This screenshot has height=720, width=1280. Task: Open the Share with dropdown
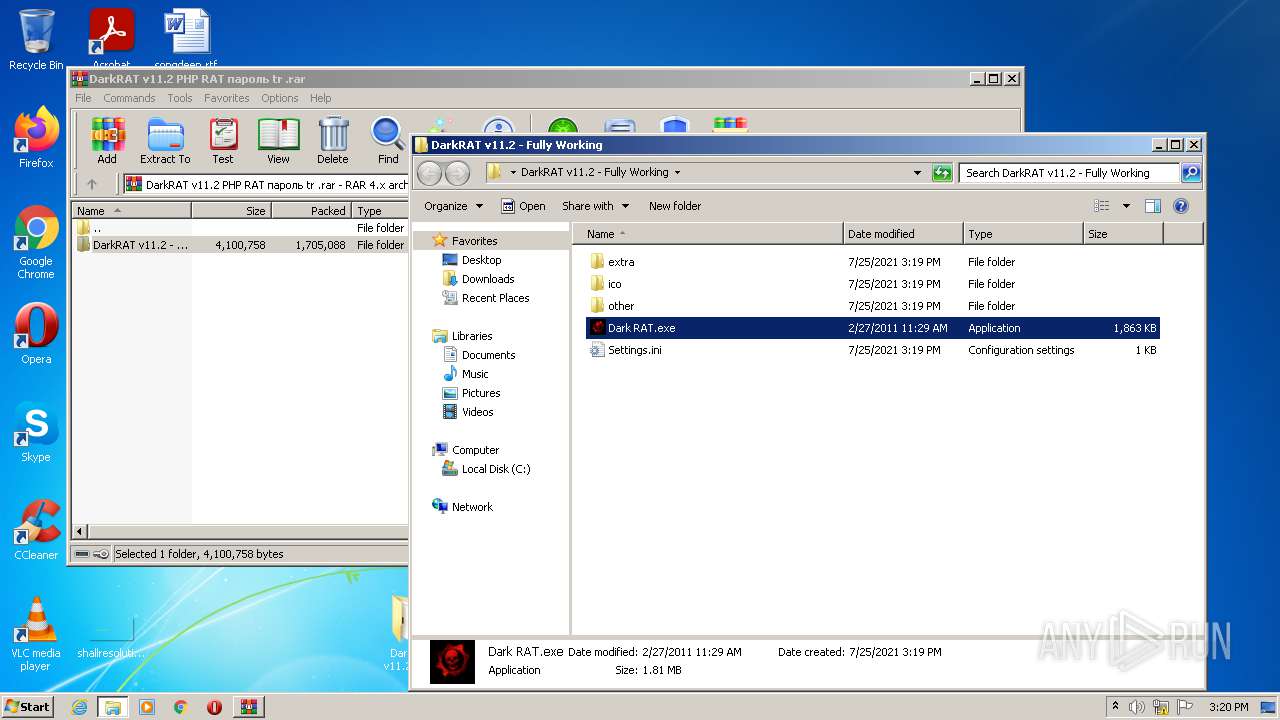(596, 206)
